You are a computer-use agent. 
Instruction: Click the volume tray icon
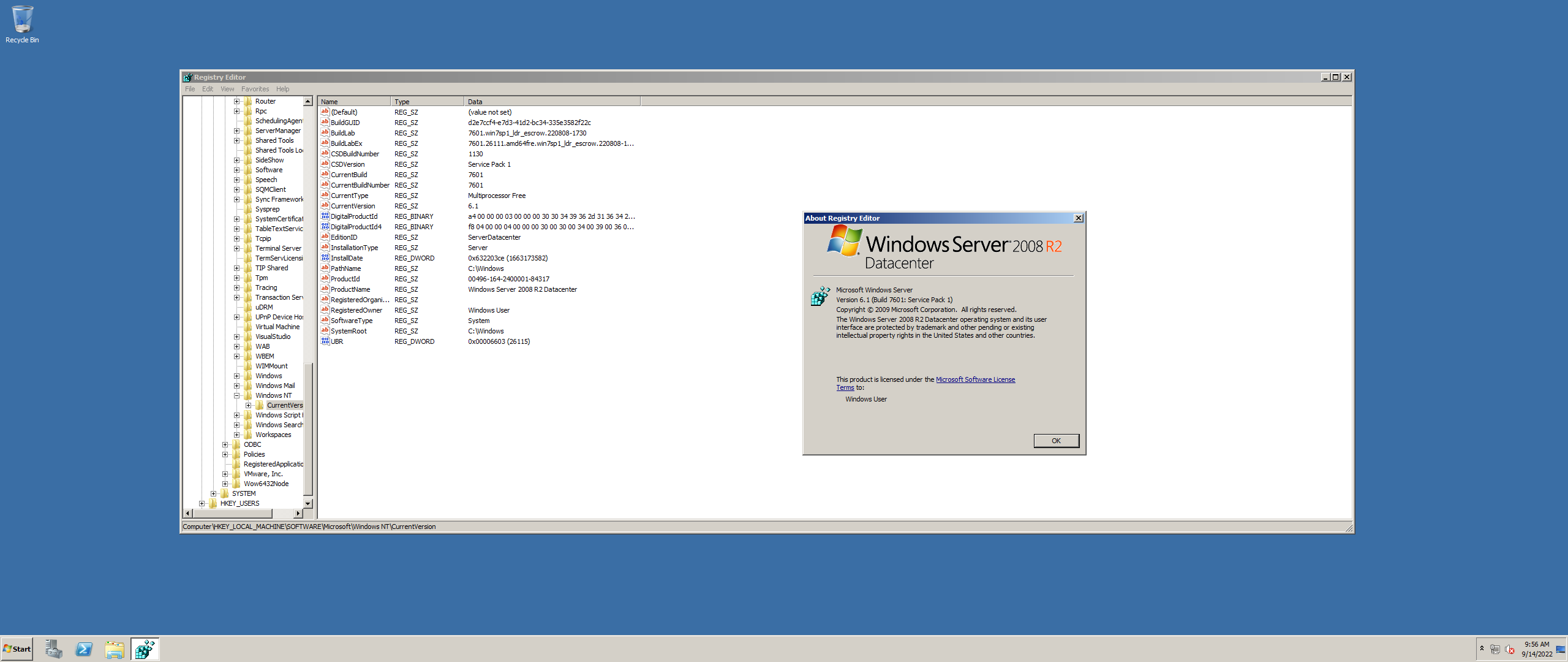coord(1510,649)
